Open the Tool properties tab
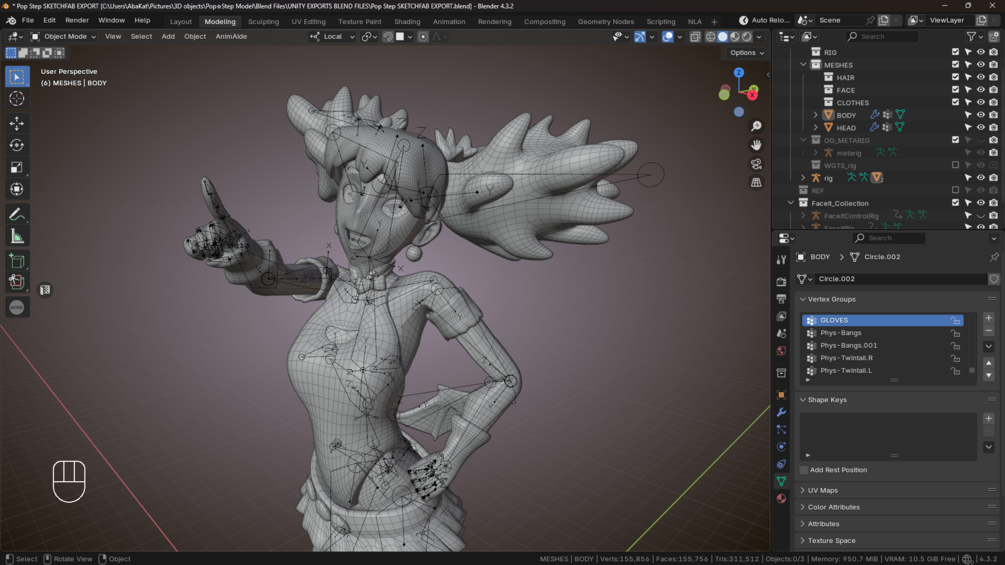The width and height of the screenshot is (1005, 565). pyautogui.click(x=781, y=260)
